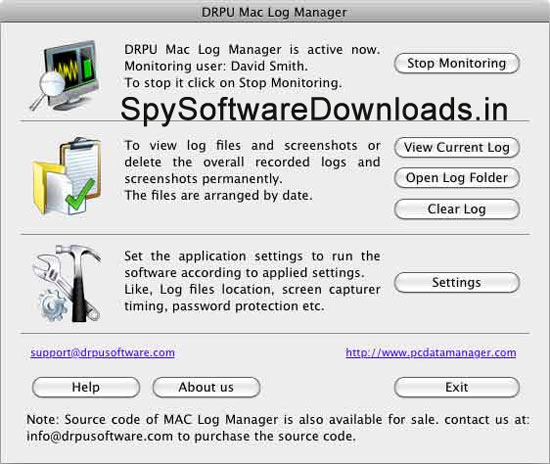Open View Current Log
This screenshot has height=464, width=550.
pyautogui.click(x=456, y=147)
